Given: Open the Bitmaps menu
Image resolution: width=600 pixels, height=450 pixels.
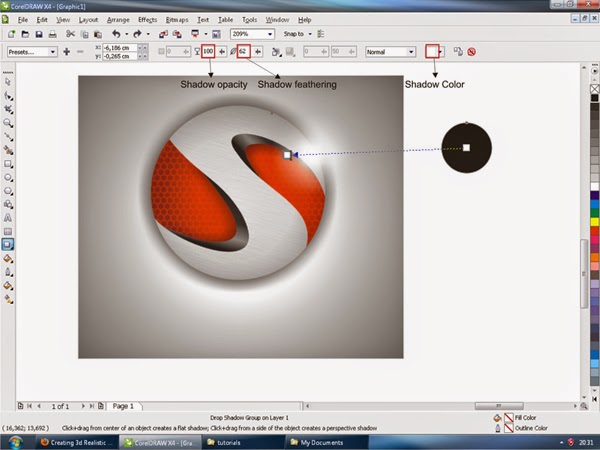Looking at the screenshot, I should pos(177,20).
